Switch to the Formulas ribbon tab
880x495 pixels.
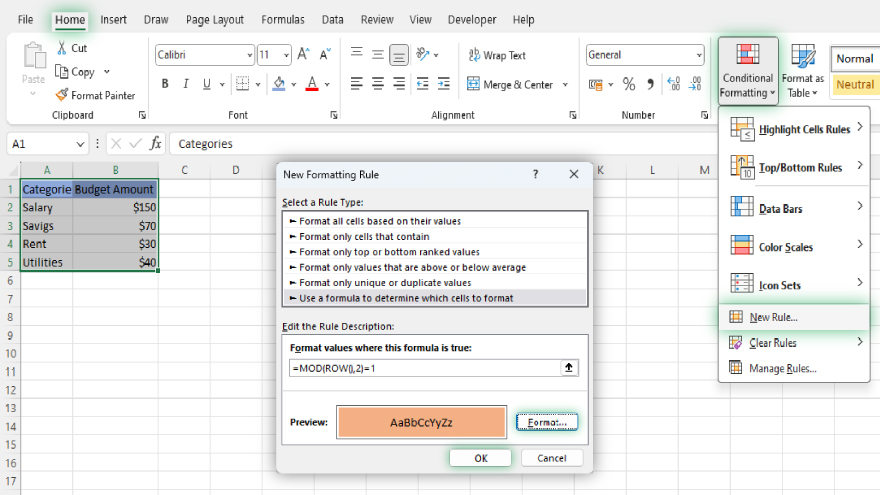pyautogui.click(x=282, y=19)
